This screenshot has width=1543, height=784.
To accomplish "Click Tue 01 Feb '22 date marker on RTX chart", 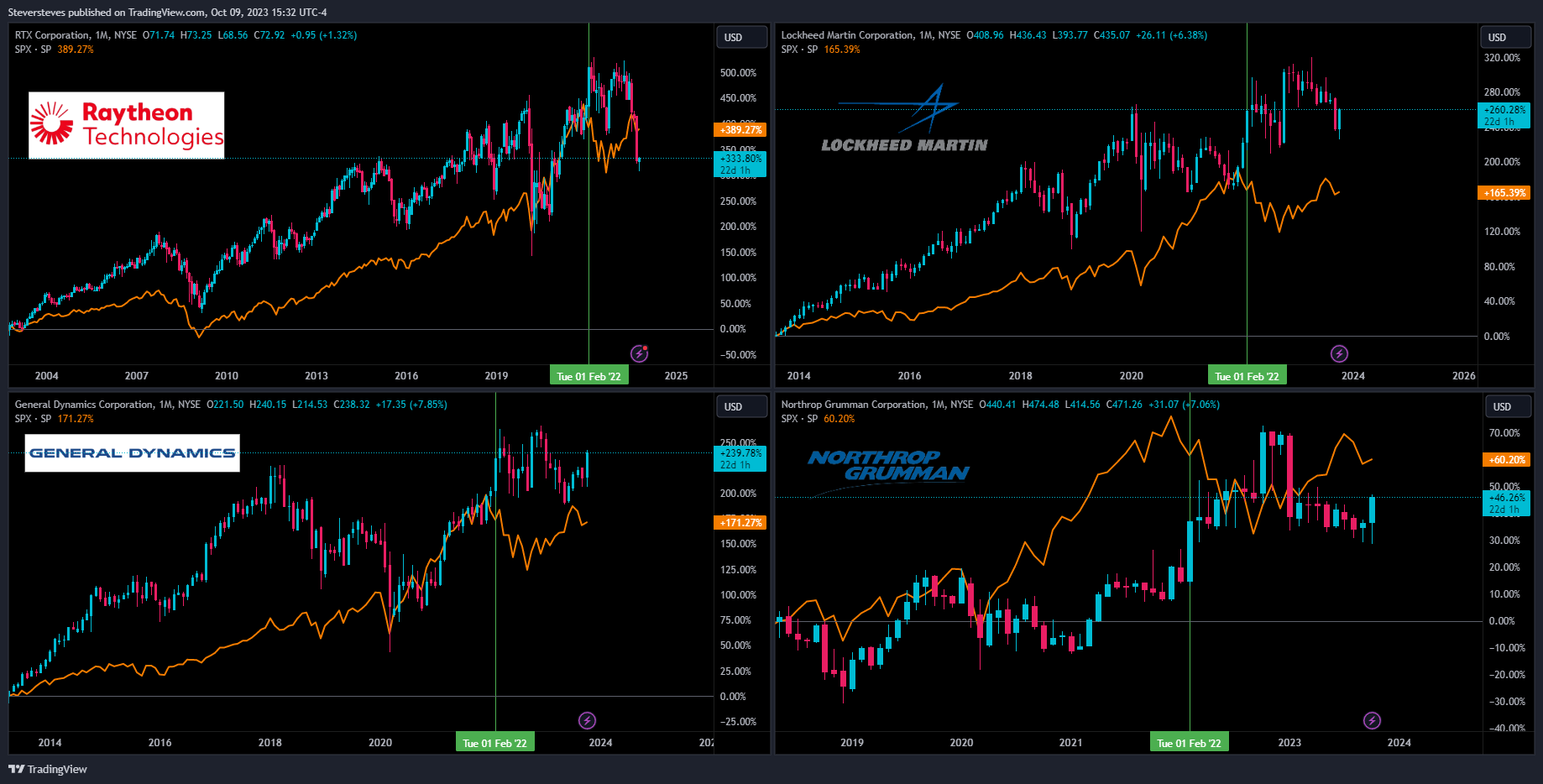I will pos(588,376).
